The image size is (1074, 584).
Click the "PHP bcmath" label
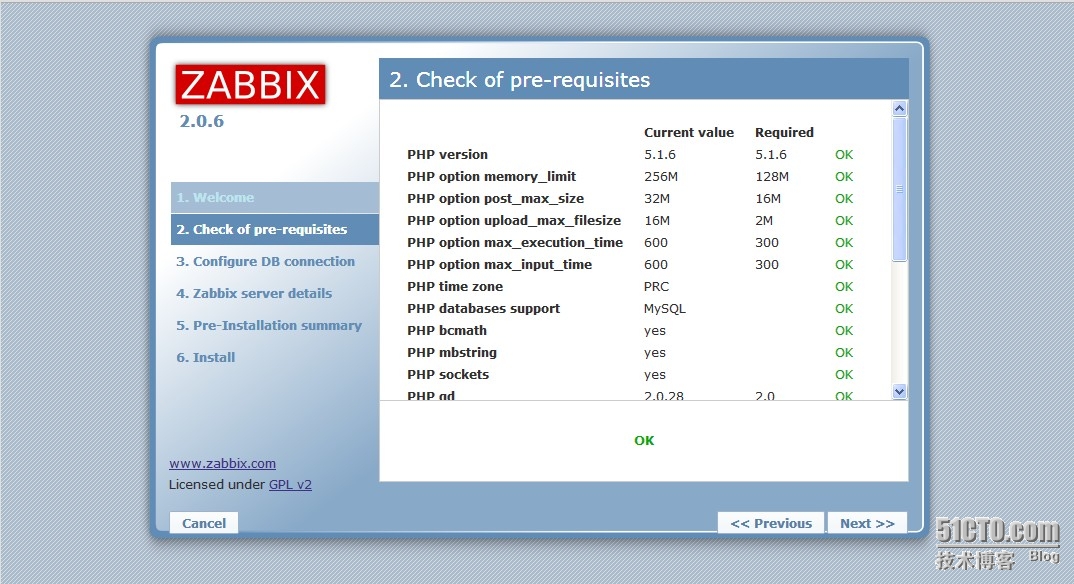click(x=447, y=331)
